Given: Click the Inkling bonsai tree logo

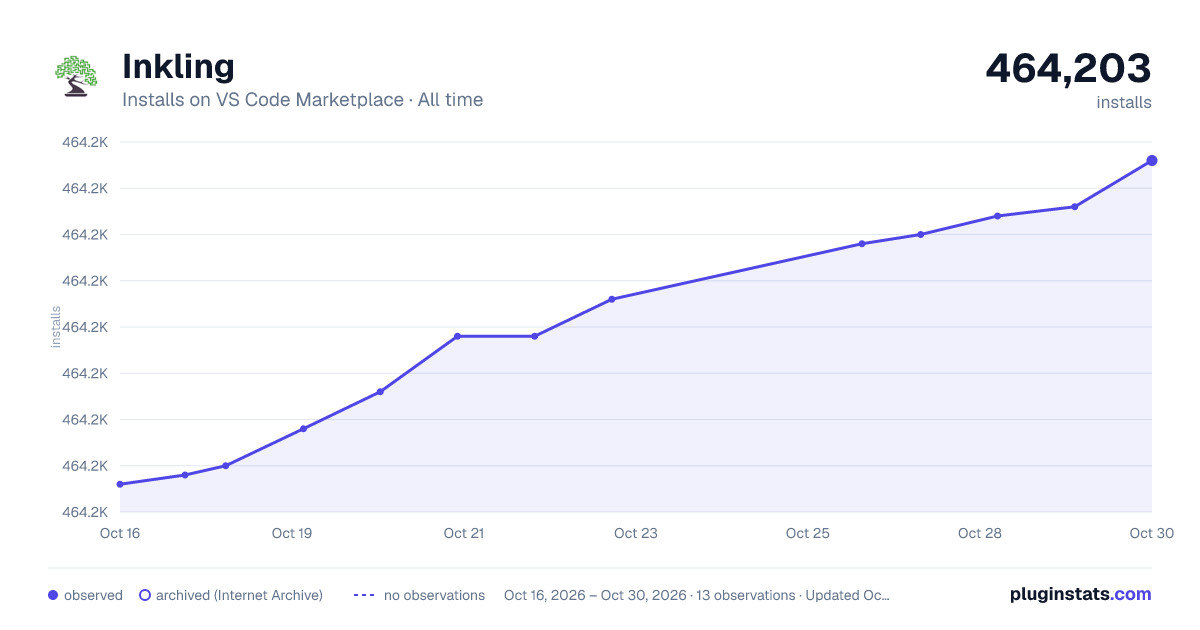Looking at the screenshot, I should (76, 76).
